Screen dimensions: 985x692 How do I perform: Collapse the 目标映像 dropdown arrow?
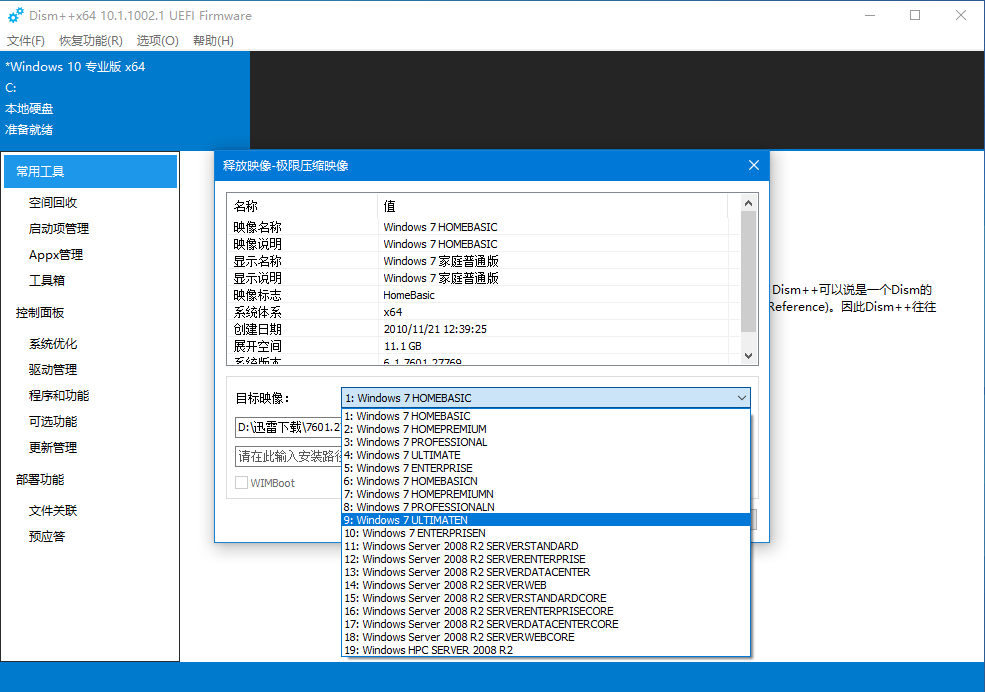click(x=741, y=398)
